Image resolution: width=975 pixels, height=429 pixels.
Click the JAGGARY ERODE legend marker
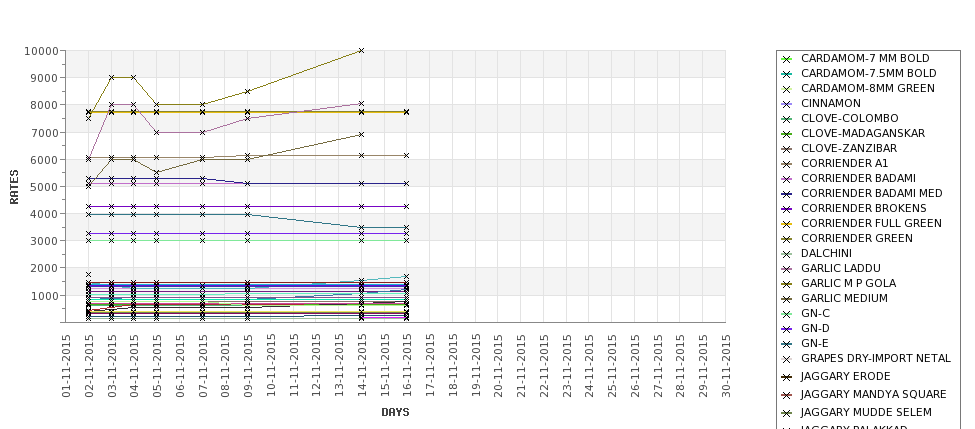point(786,377)
